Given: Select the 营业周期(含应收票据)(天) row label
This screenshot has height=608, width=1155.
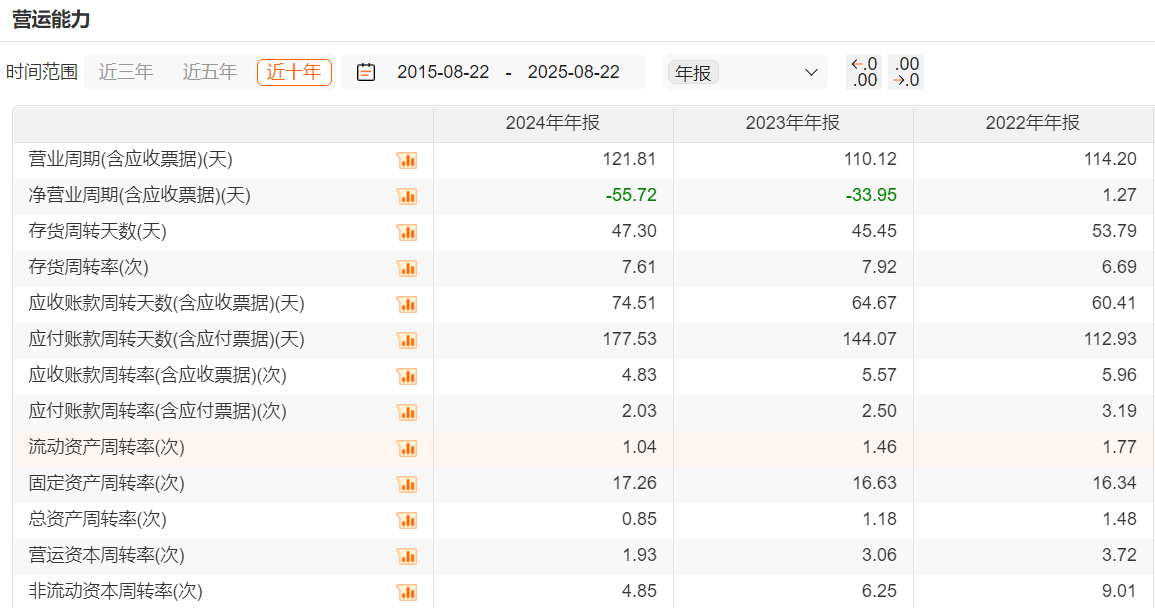Looking at the screenshot, I should 130,159.
